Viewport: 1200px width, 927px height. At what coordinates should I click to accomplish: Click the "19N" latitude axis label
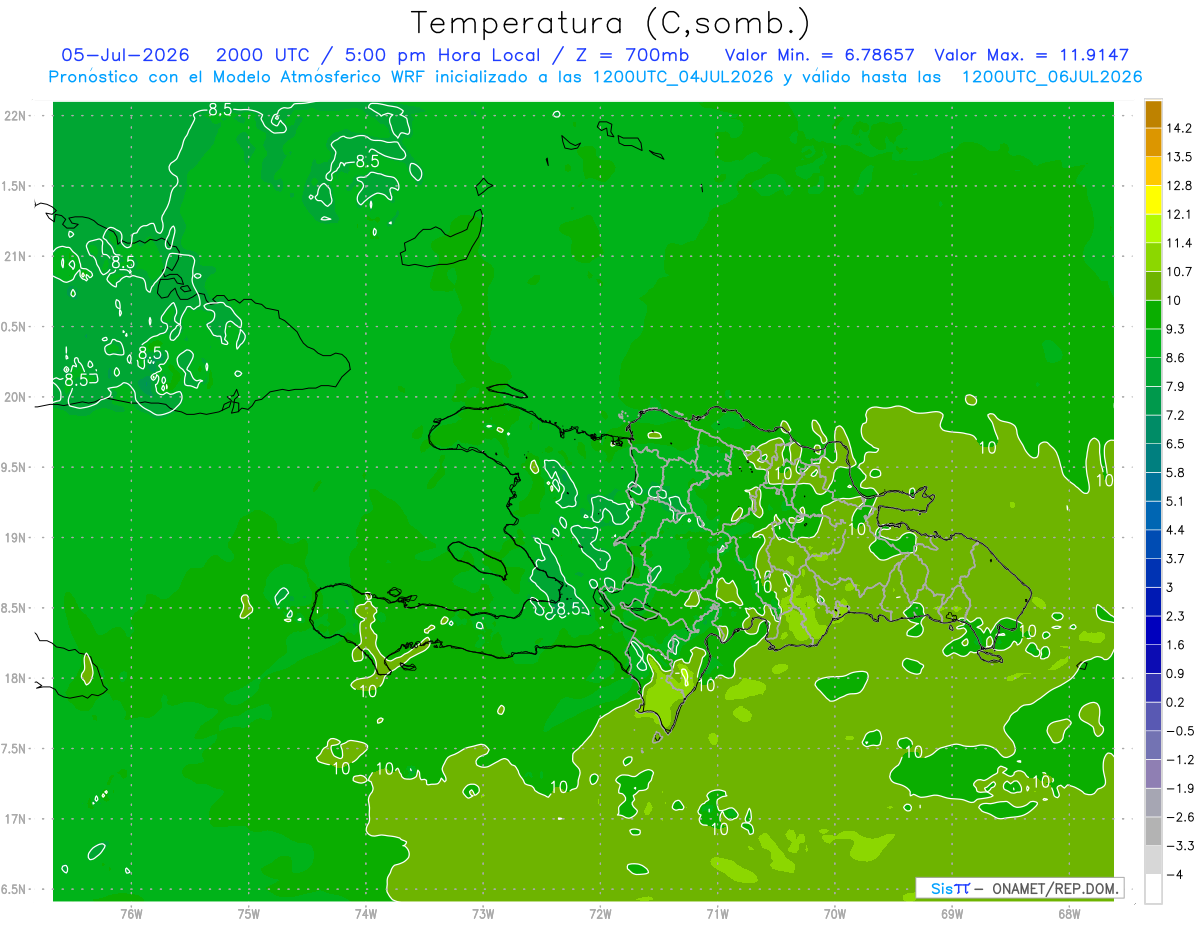pos(17,538)
